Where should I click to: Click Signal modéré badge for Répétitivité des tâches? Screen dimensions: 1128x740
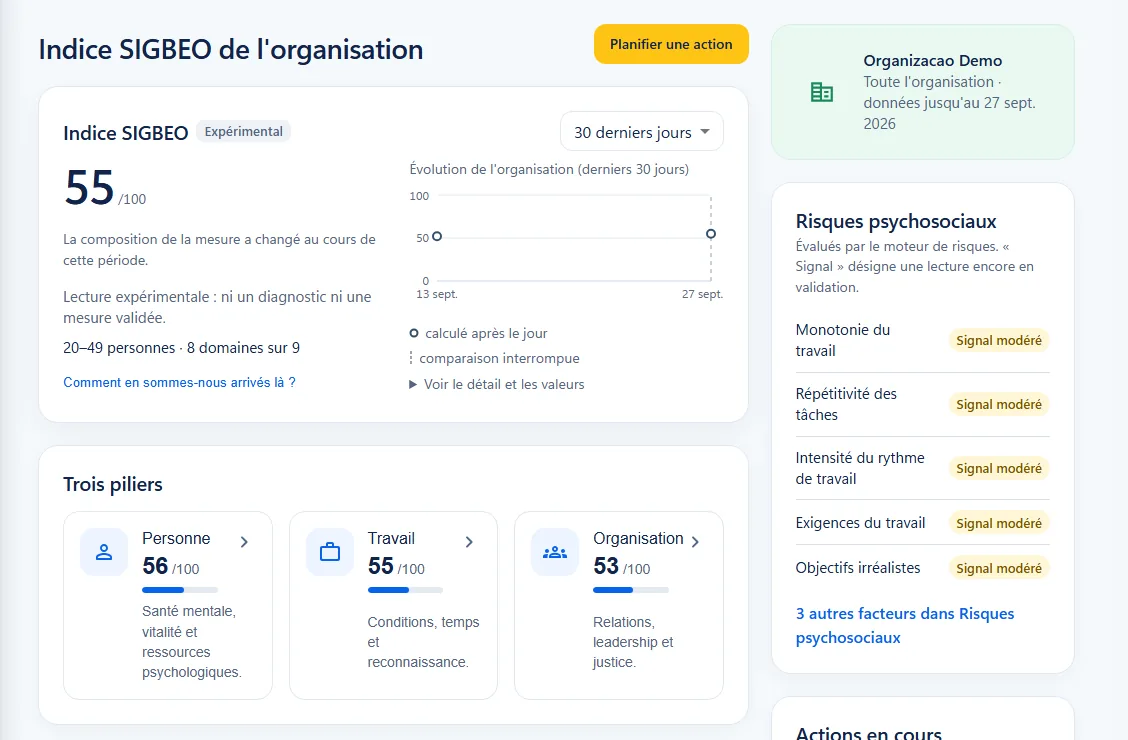click(999, 404)
